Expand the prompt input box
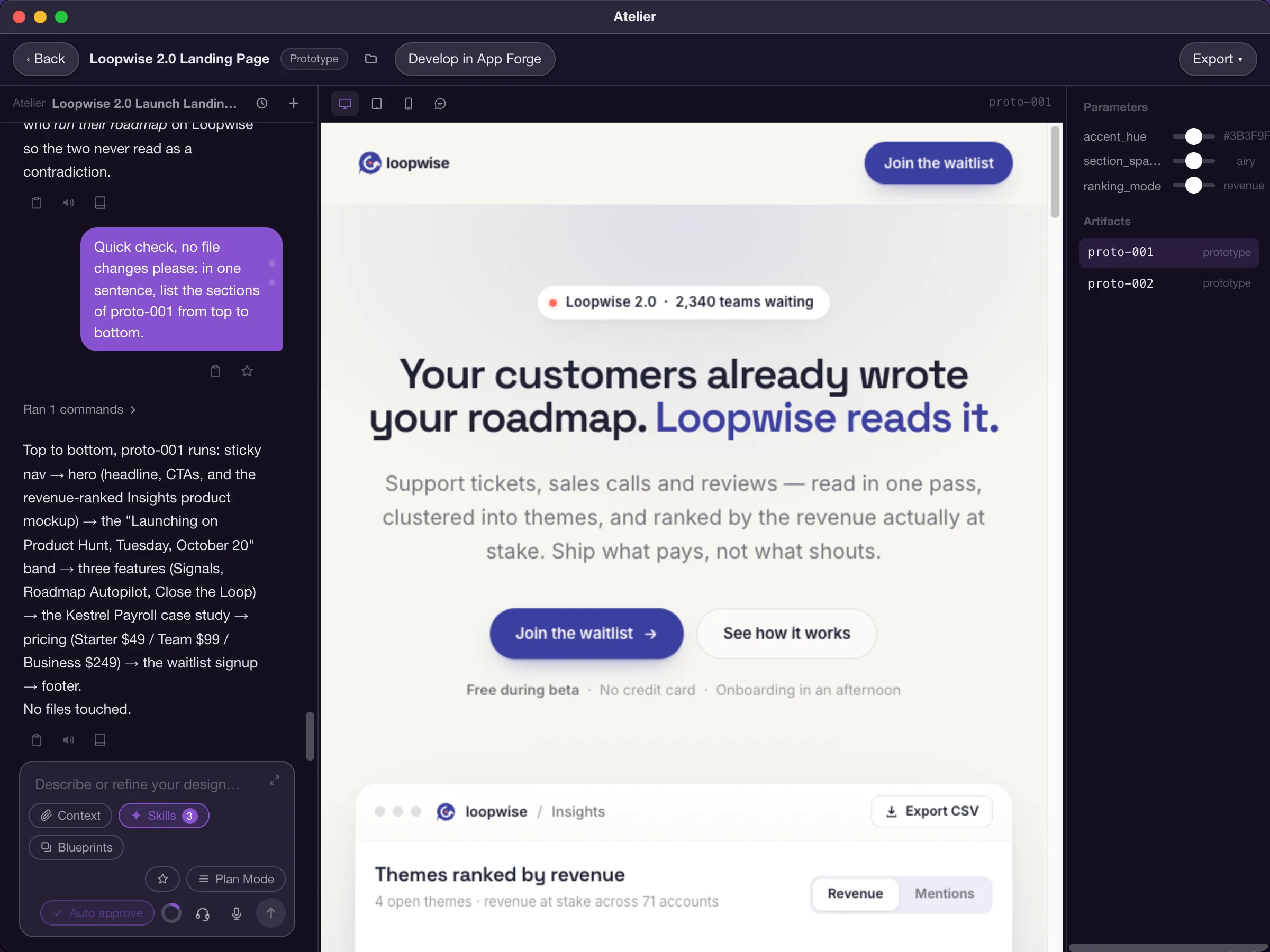 (x=275, y=781)
